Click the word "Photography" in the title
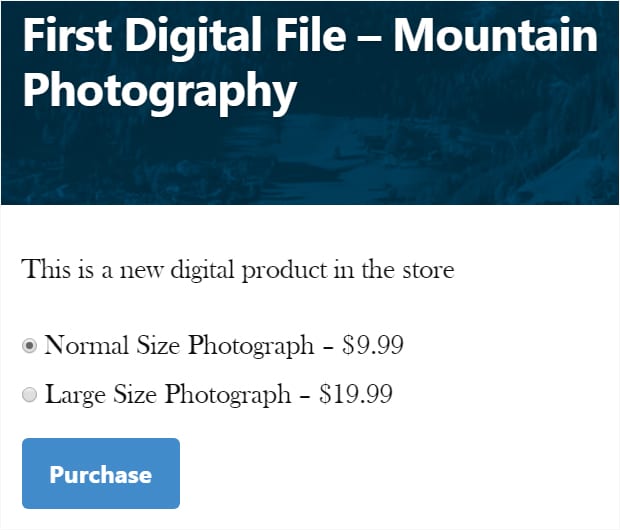Viewport: 620px width, 530px height. [160, 92]
